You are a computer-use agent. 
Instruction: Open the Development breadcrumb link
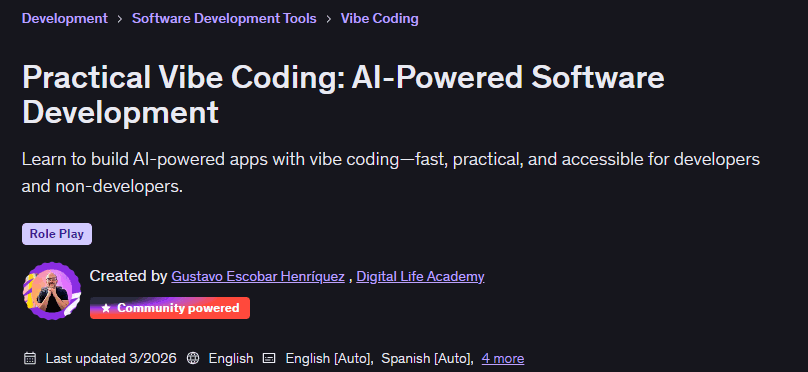point(64,19)
